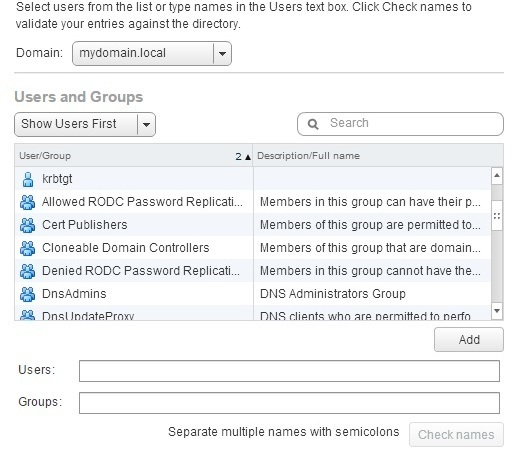Click the DnsUpdateProxy group icon

tap(27, 315)
